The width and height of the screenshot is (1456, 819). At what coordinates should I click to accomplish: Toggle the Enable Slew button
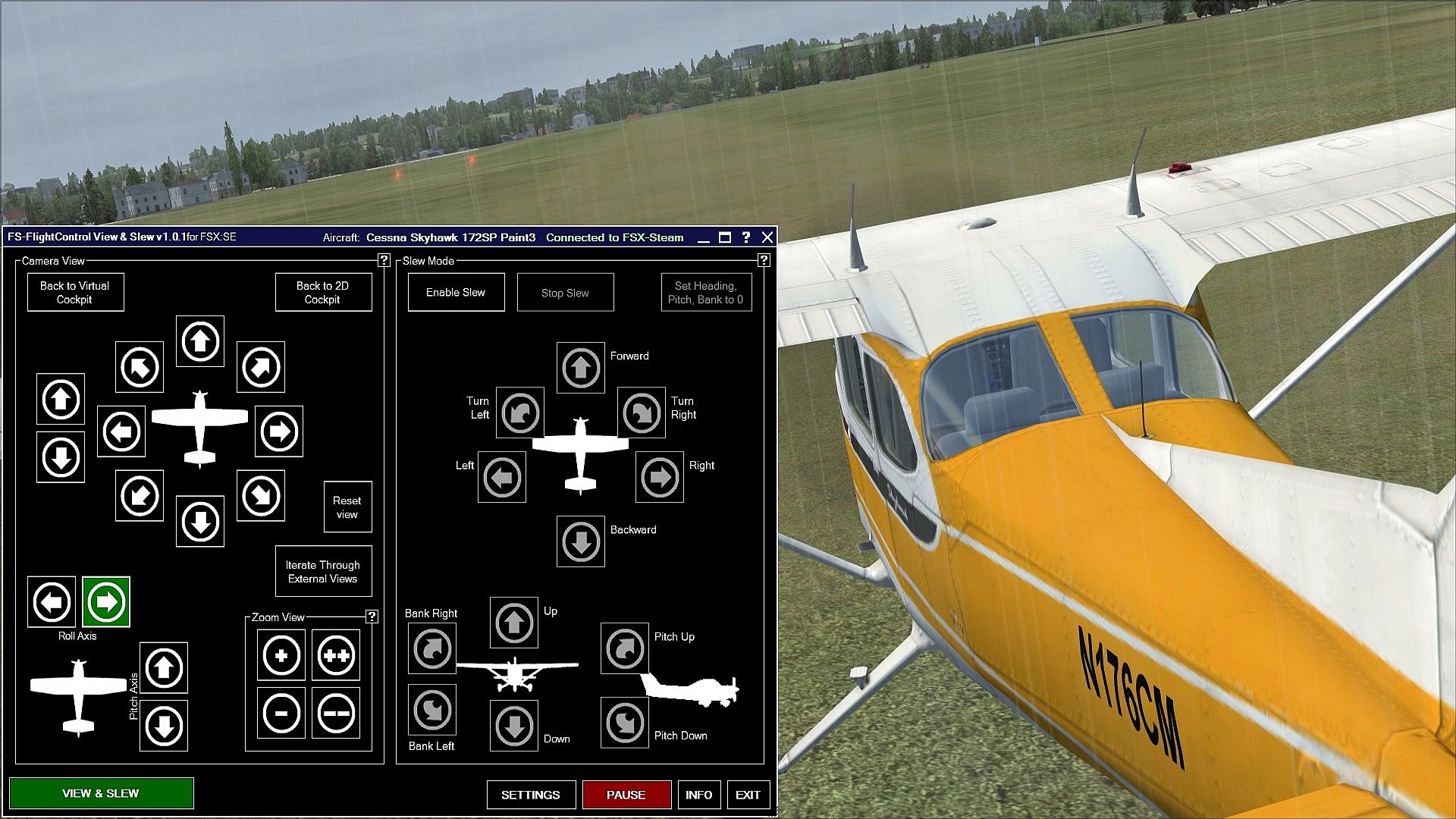tap(456, 293)
